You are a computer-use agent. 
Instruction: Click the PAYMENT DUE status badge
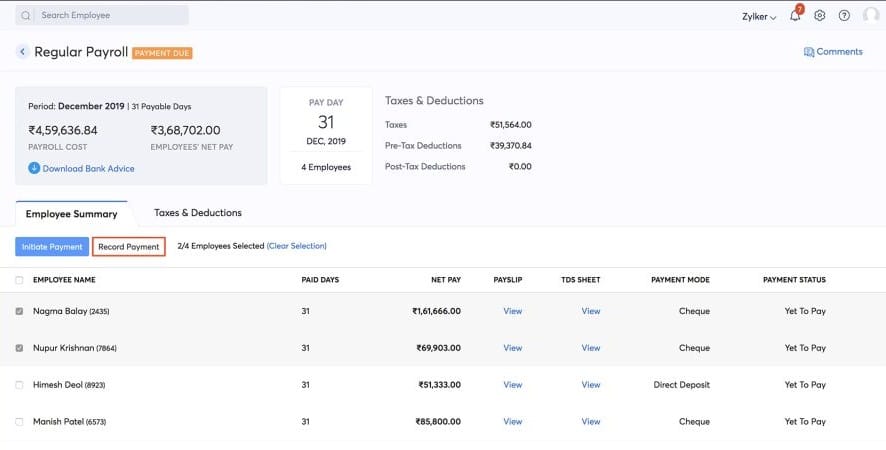coord(162,53)
